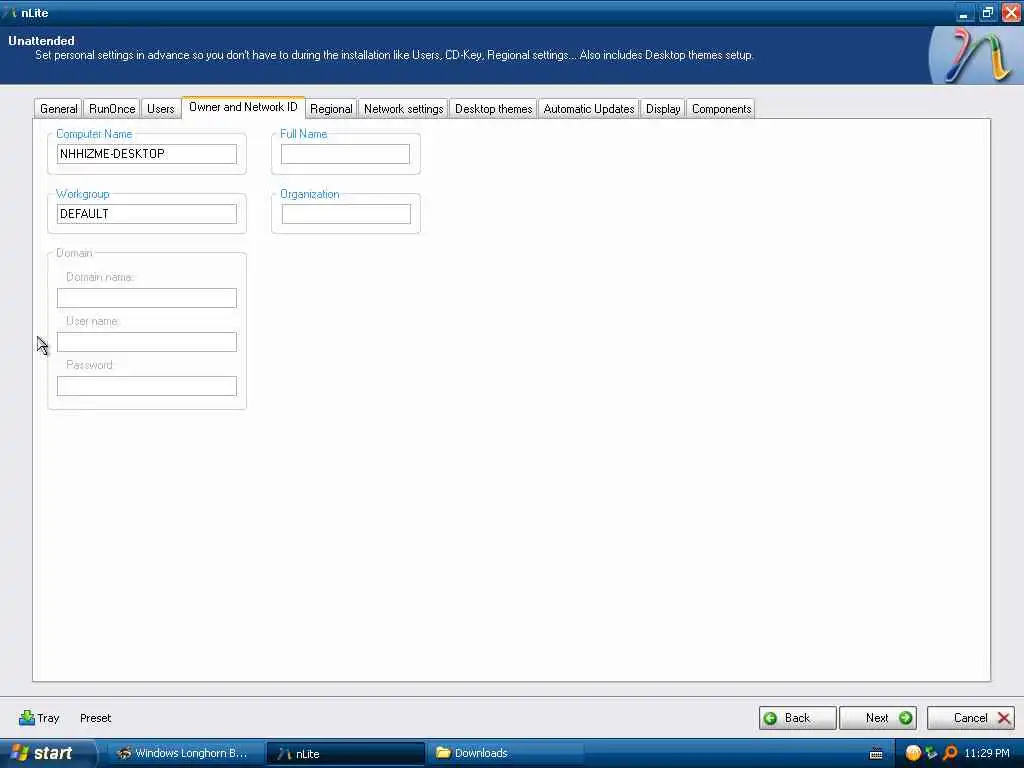Viewport: 1024px width, 768px height.
Task: Send nLite to Tray
Action: click(x=39, y=718)
